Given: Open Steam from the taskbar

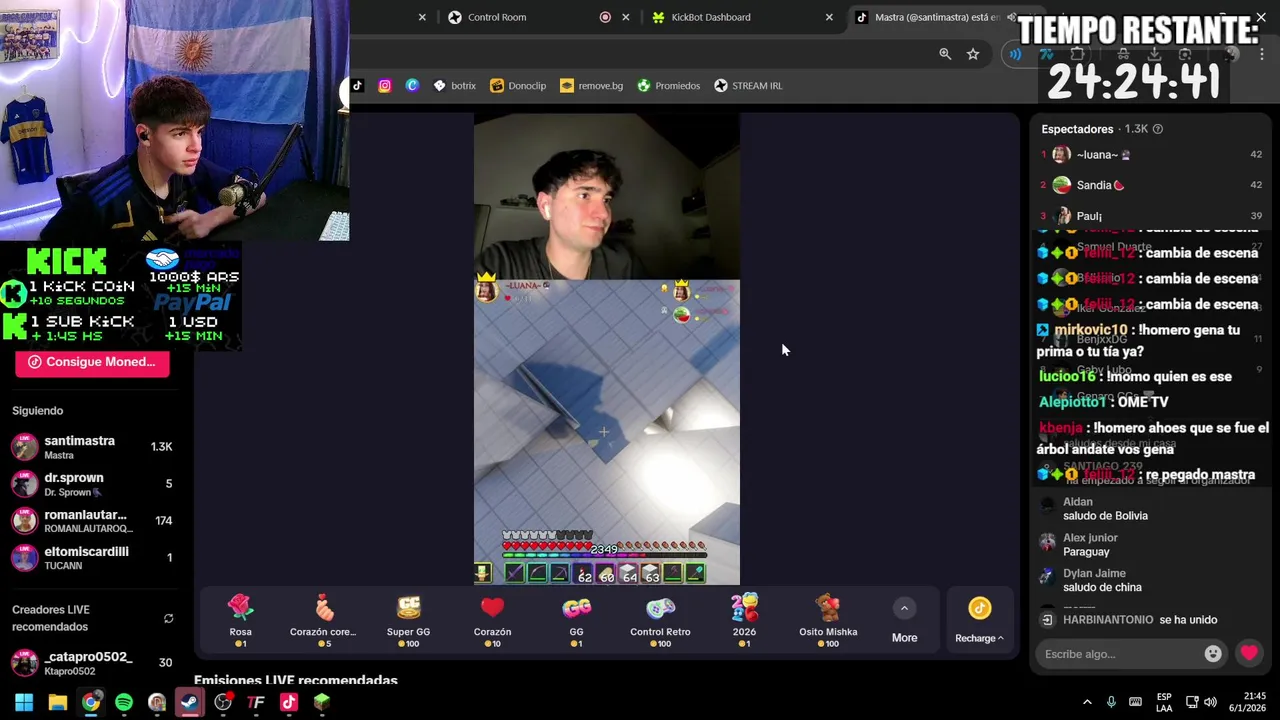Looking at the screenshot, I should pos(189,702).
